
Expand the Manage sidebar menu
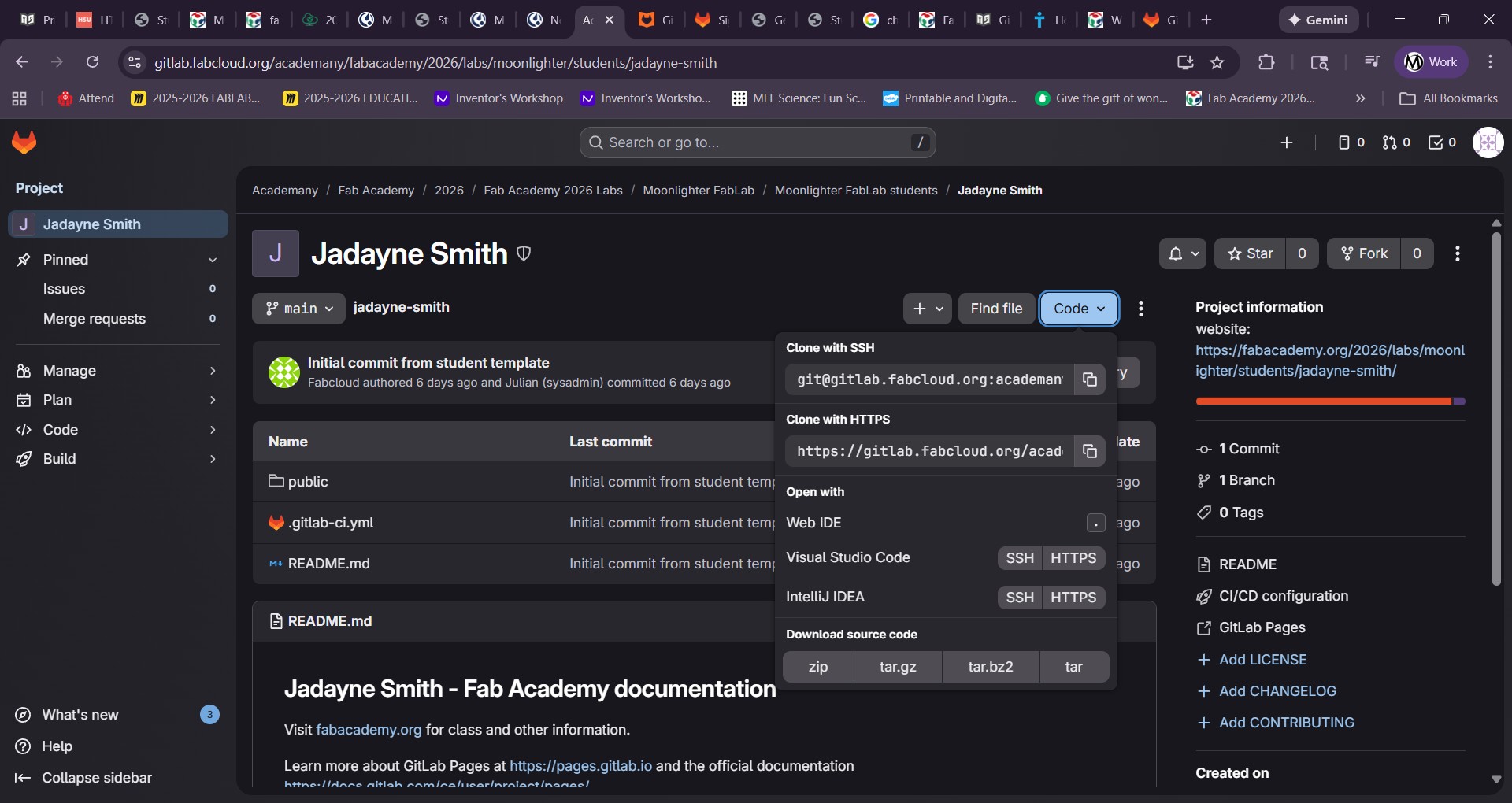[118, 371]
